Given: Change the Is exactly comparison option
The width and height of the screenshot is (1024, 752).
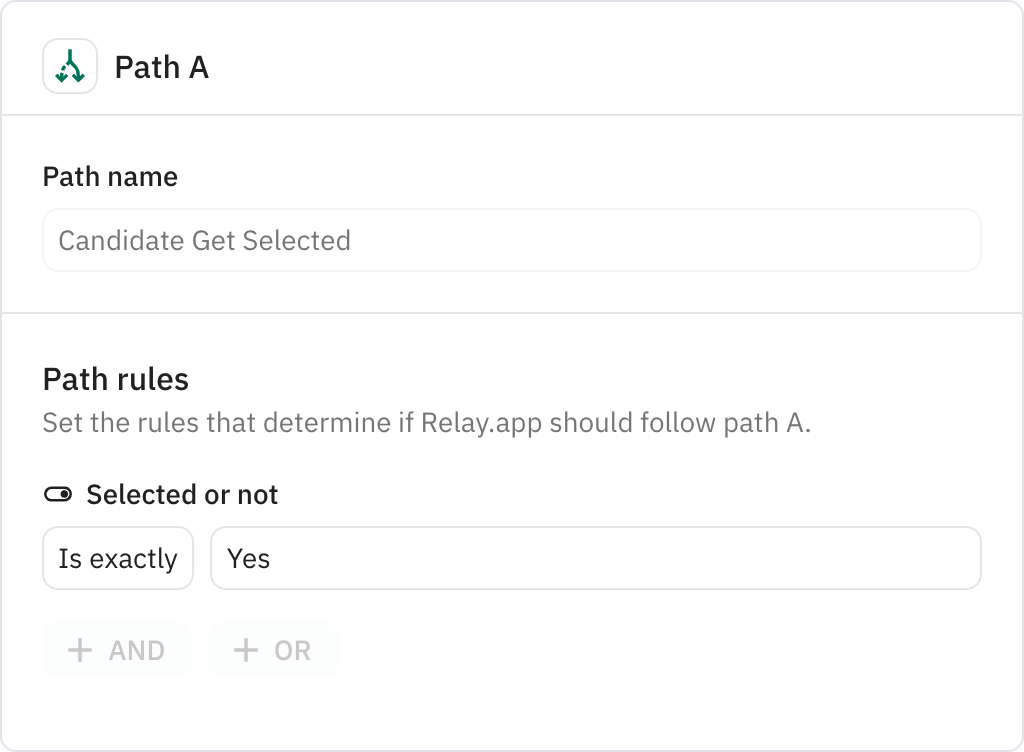Looking at the screenshot, I should (117, 558).
